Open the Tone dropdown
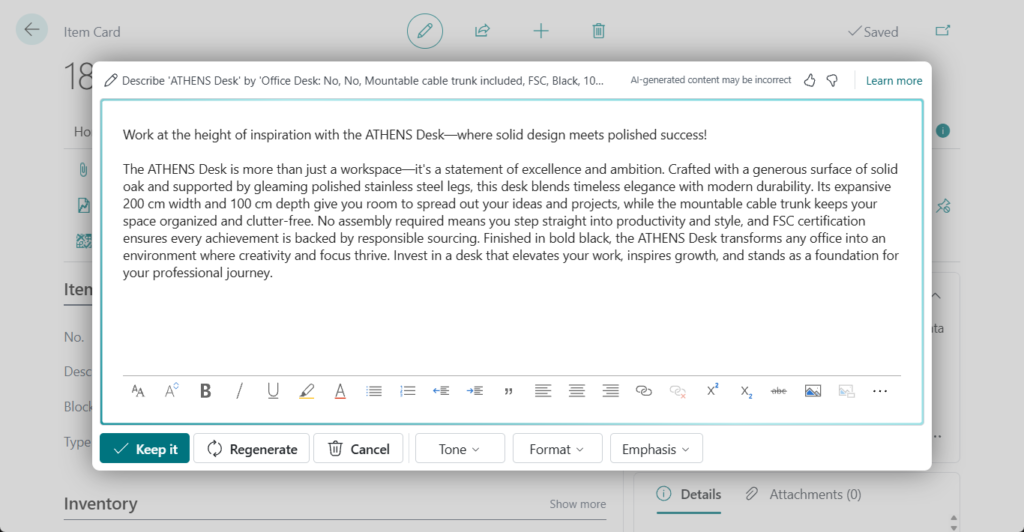Screen dimensions: 1024x532 [459, 449]
